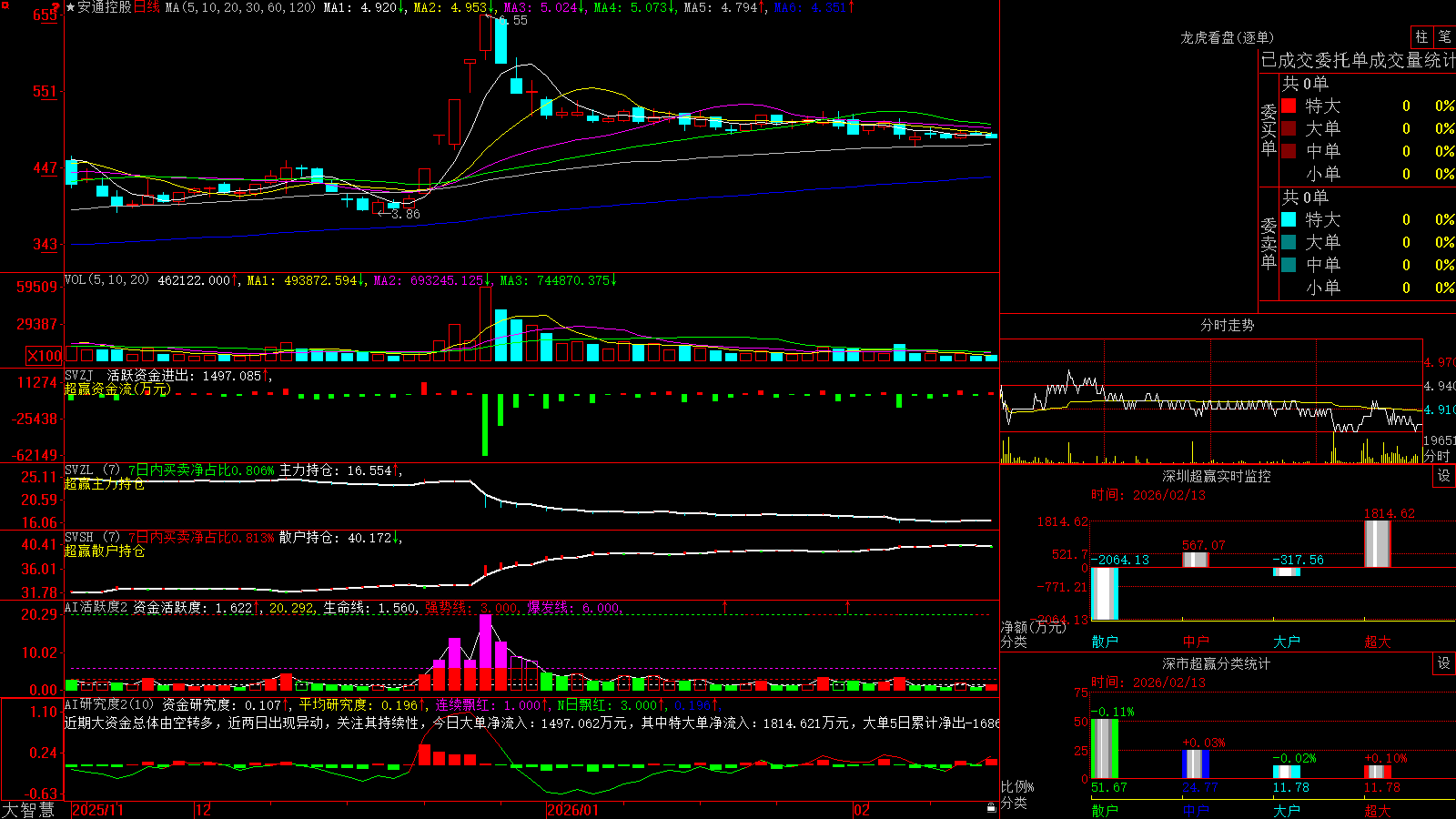Viewport: 1456px width, 819px height.
Task: Click the 小单 row under 委买单
Action: coord(1367,174)
